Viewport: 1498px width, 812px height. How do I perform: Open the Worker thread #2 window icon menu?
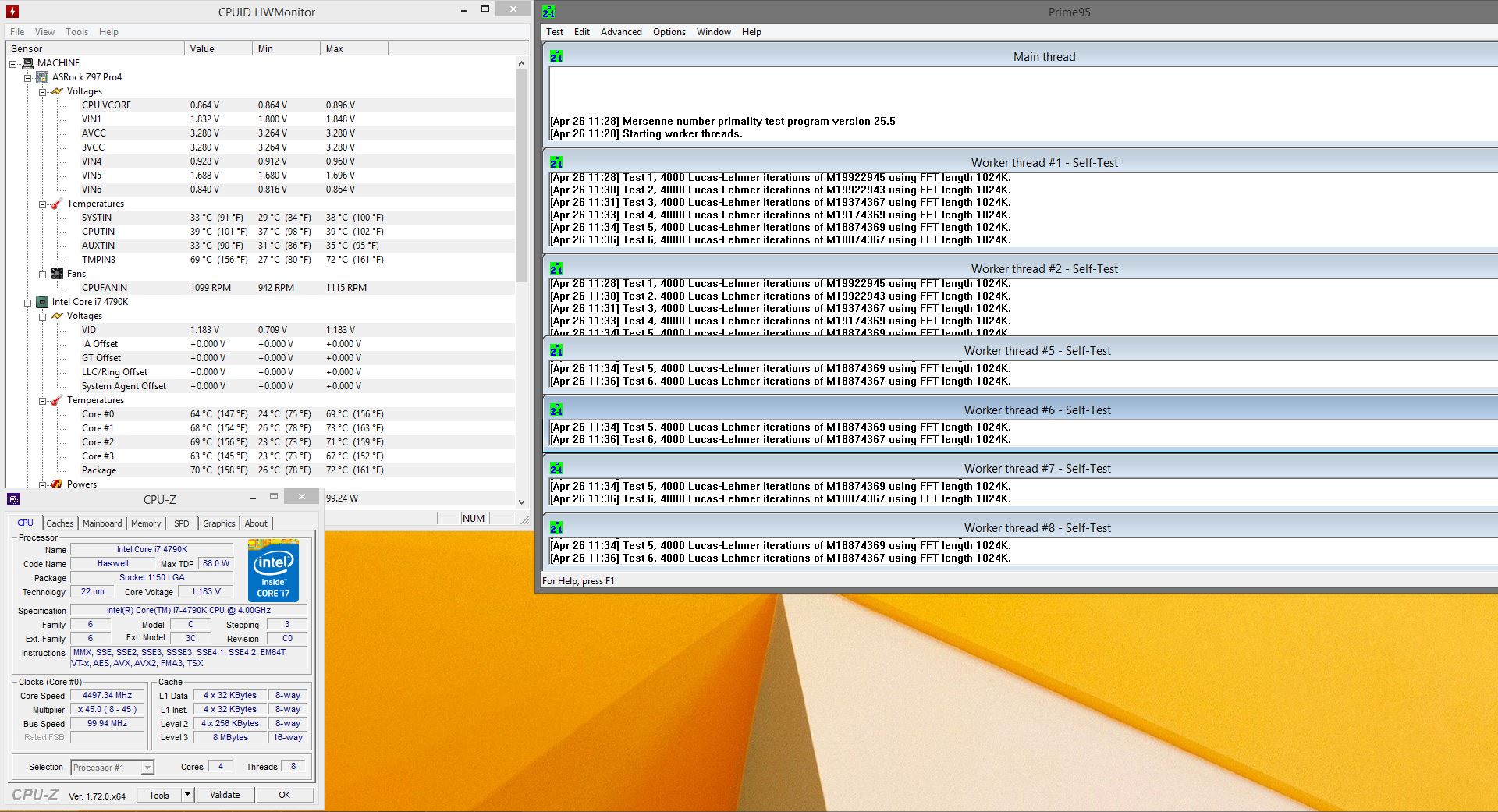point(556,268)
